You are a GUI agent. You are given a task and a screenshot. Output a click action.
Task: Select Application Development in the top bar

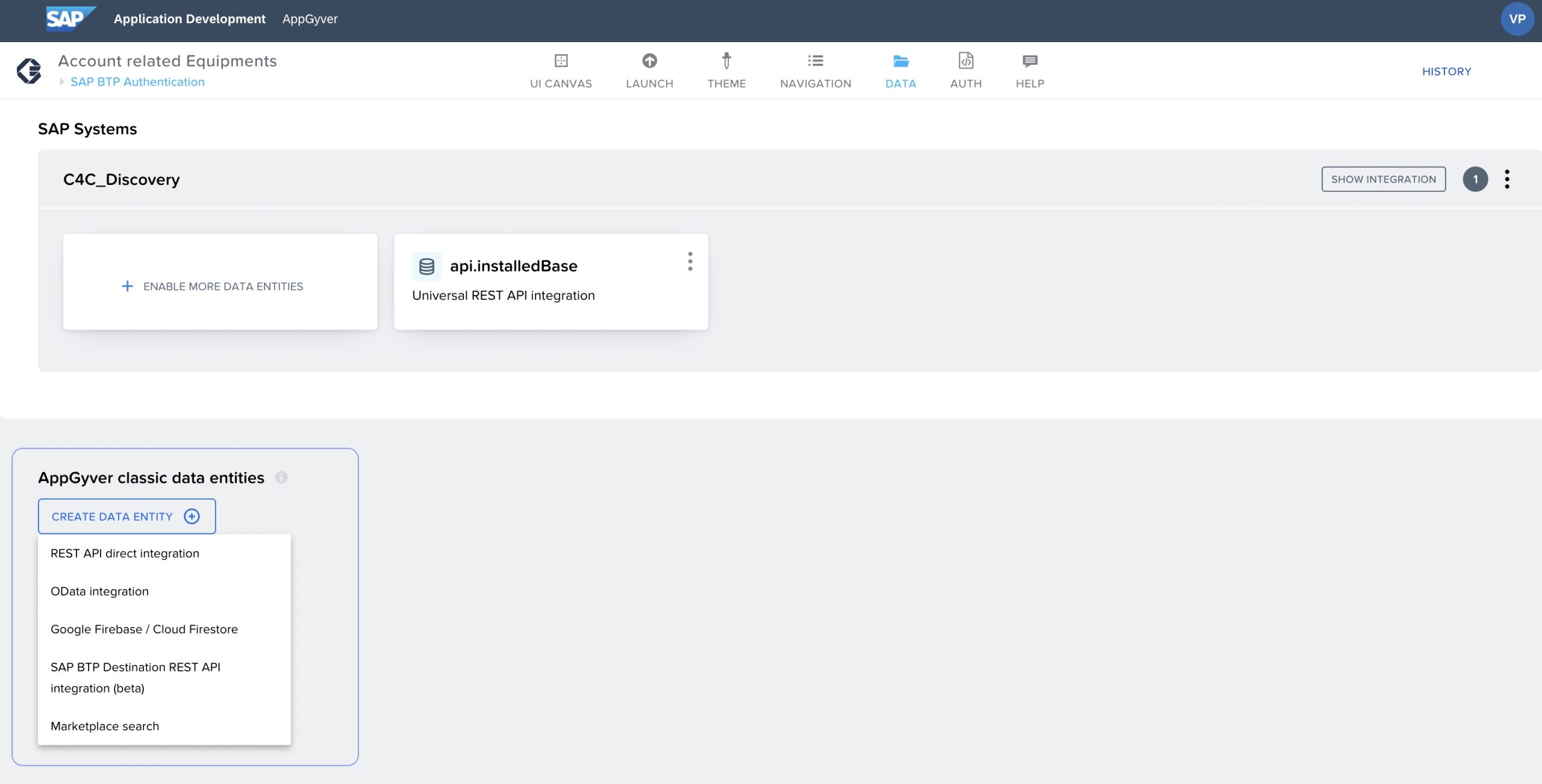(x=189, y=19)
